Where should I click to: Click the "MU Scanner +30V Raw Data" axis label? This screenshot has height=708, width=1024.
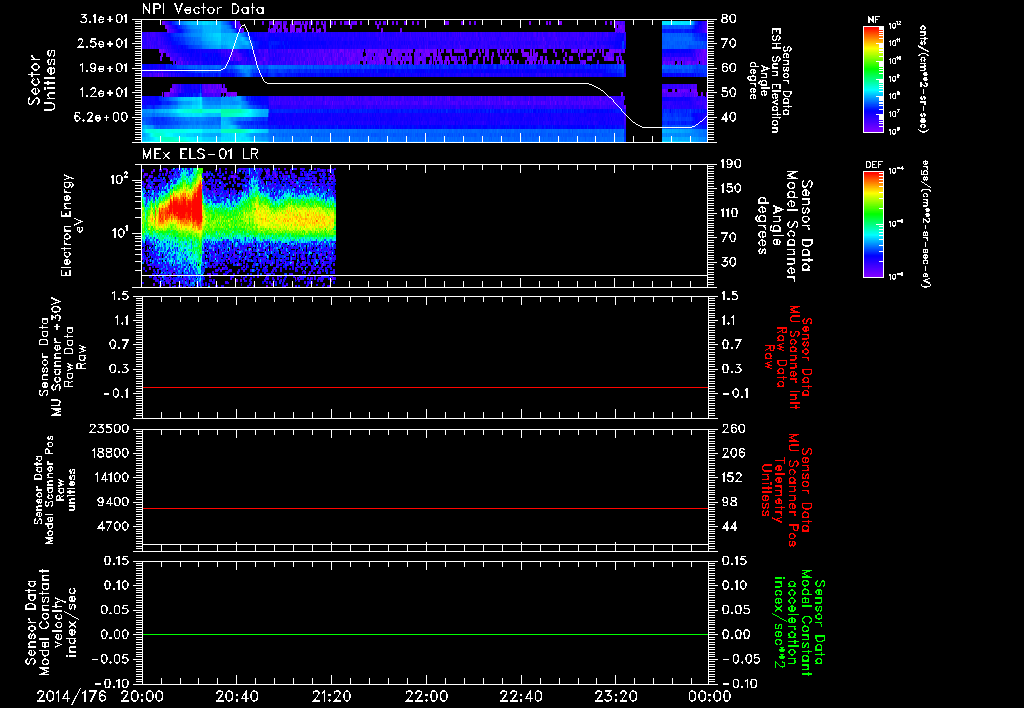(x=62, y=356)
